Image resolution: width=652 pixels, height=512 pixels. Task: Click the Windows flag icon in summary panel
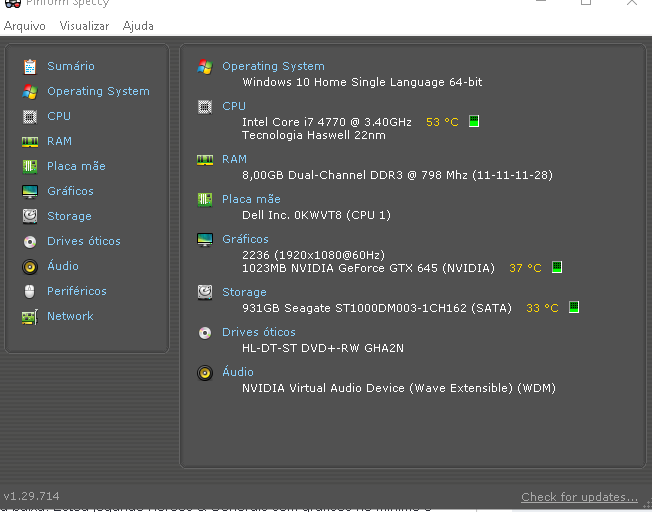pyautogui.click(x=205, y=67)
